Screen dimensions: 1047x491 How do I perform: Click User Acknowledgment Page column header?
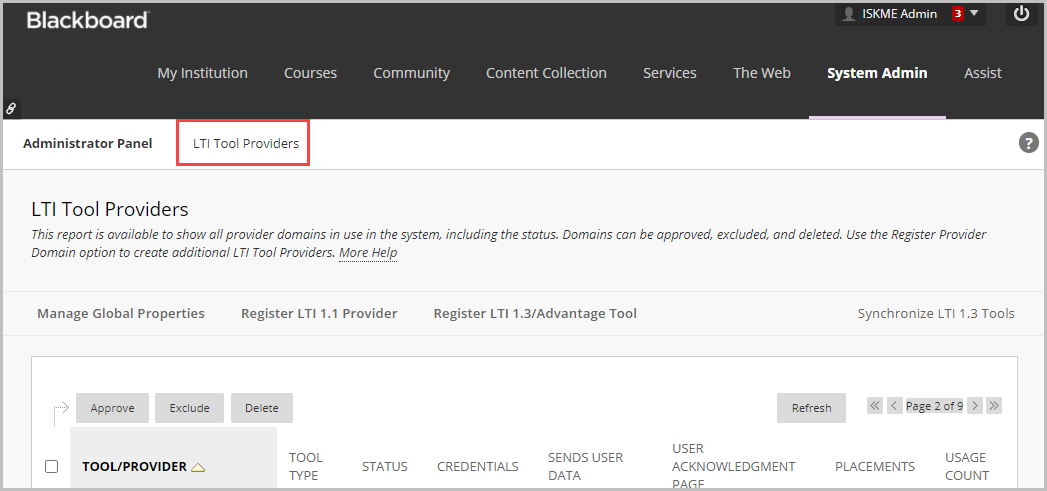pyautogui.click(x=733, y=466)
